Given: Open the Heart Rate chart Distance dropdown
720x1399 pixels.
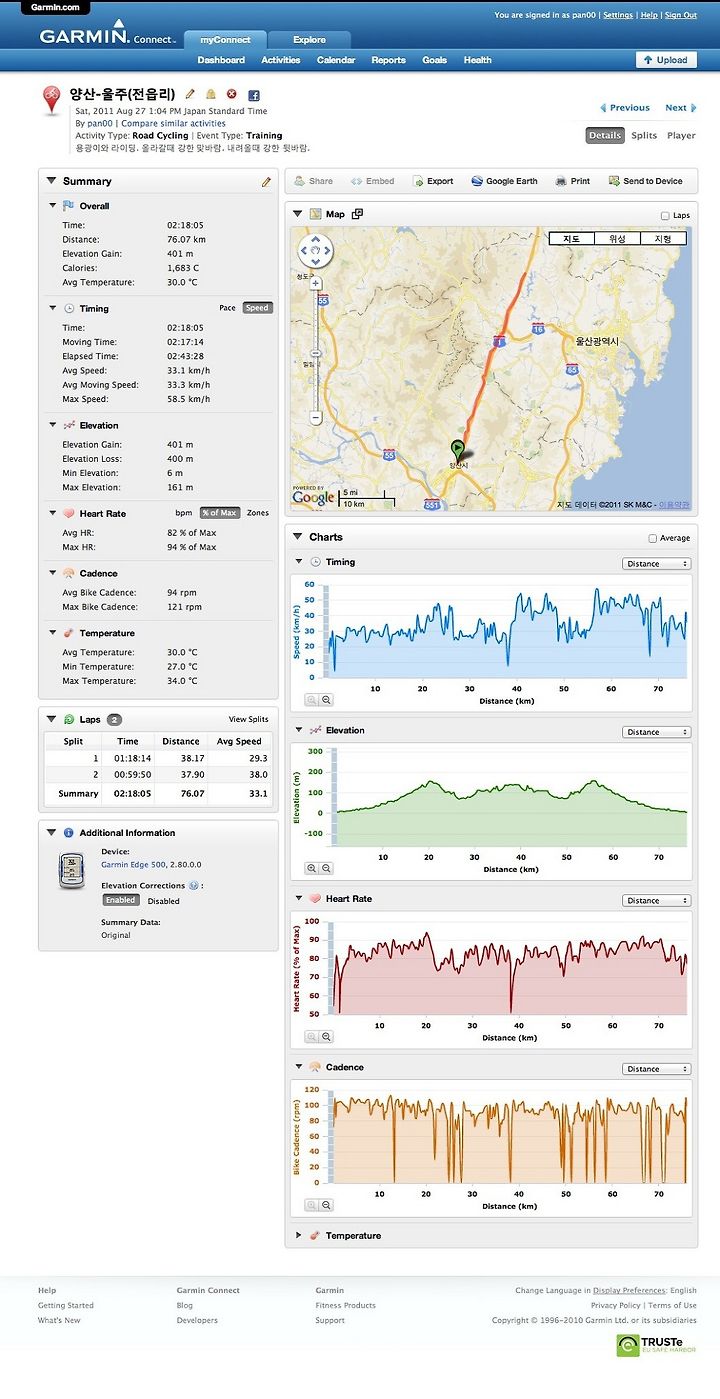Looking at the screenshot, I should [x=656, y=900].
